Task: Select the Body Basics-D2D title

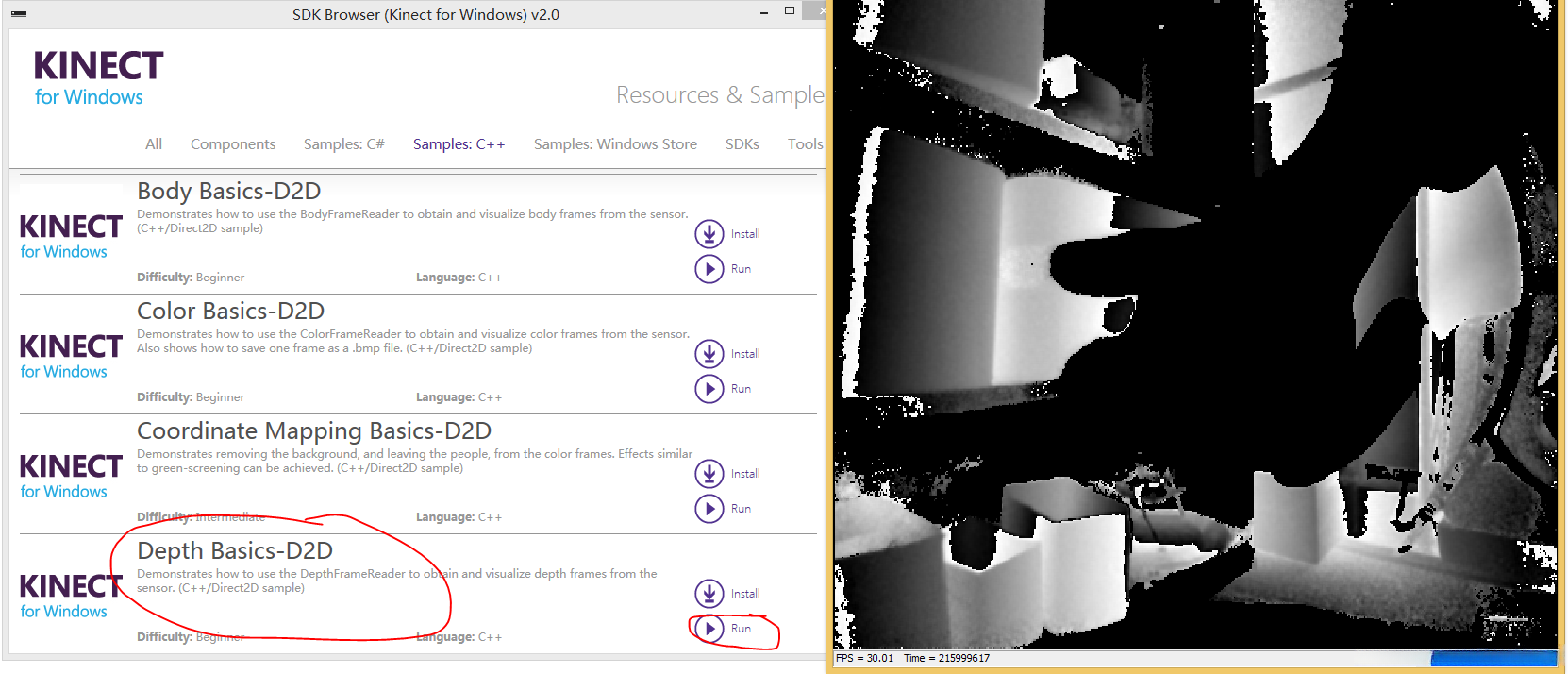Action: tap(229, 191)
